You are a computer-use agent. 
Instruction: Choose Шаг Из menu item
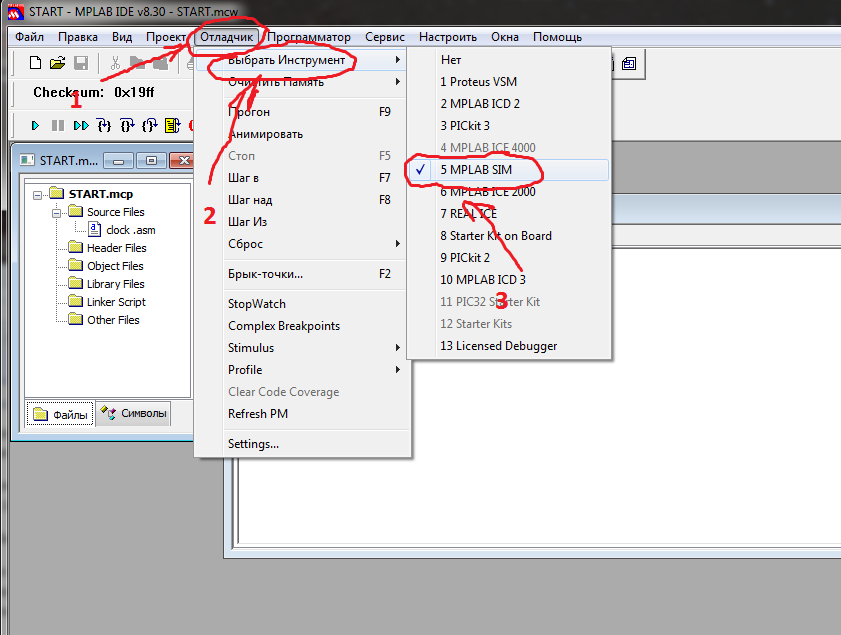303,222
